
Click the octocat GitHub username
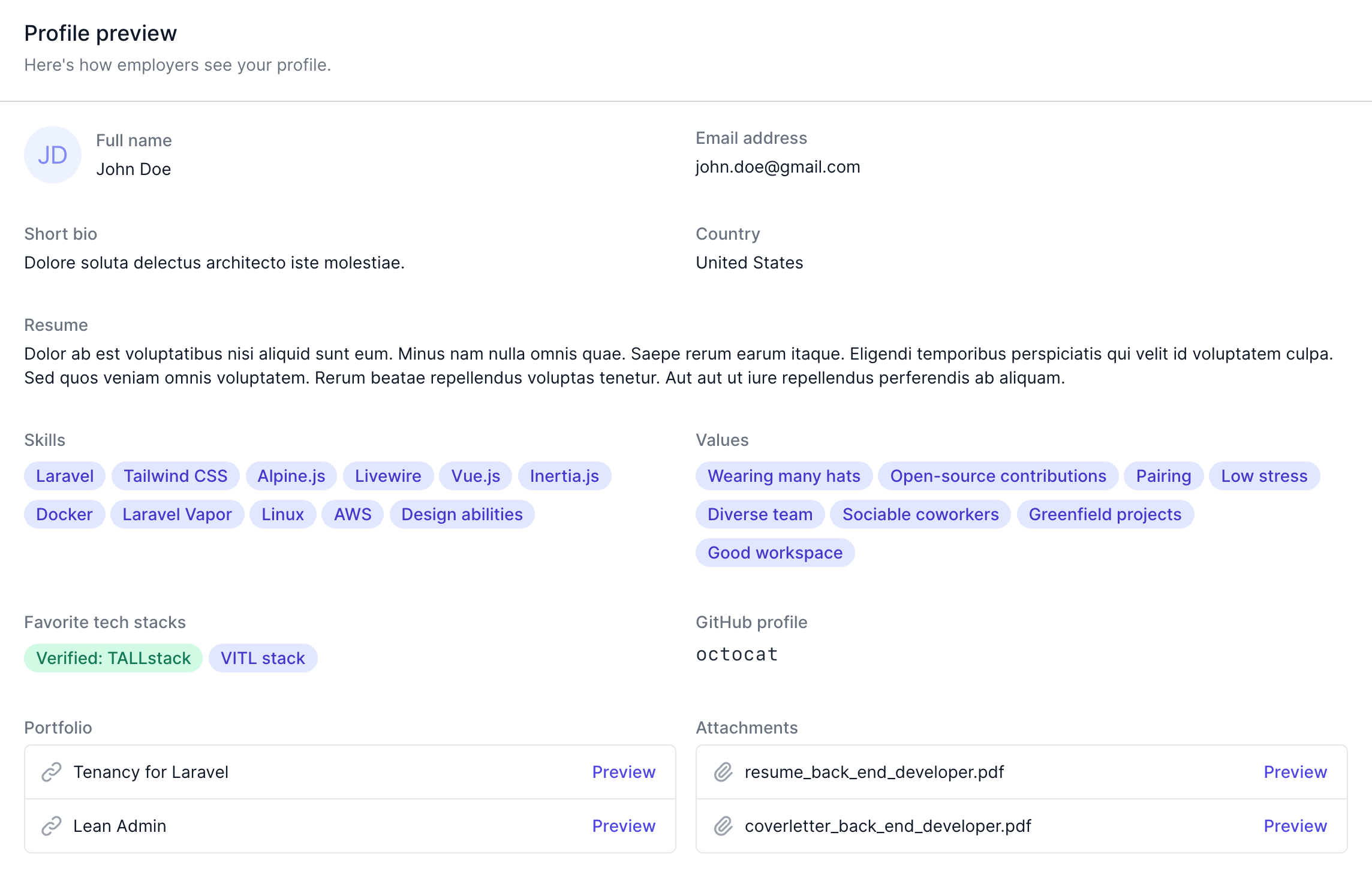click(x=737, y=654)
